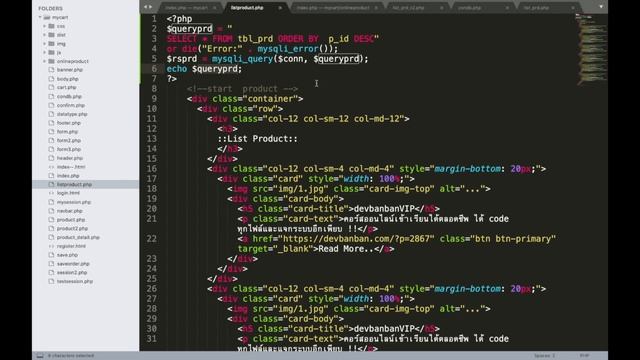Click 'tbl_prd' in the SQL on line 3
Image resolution: width=640 pixels, height=360 pixels.
coord(255,39)
